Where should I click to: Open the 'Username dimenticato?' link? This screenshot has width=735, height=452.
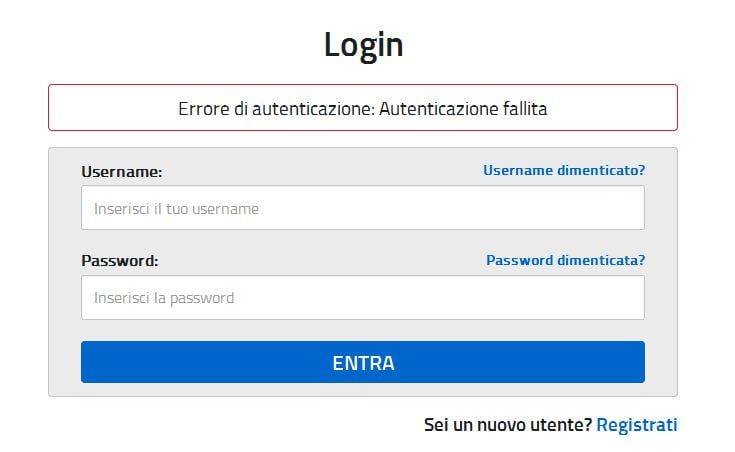point(563,170)
